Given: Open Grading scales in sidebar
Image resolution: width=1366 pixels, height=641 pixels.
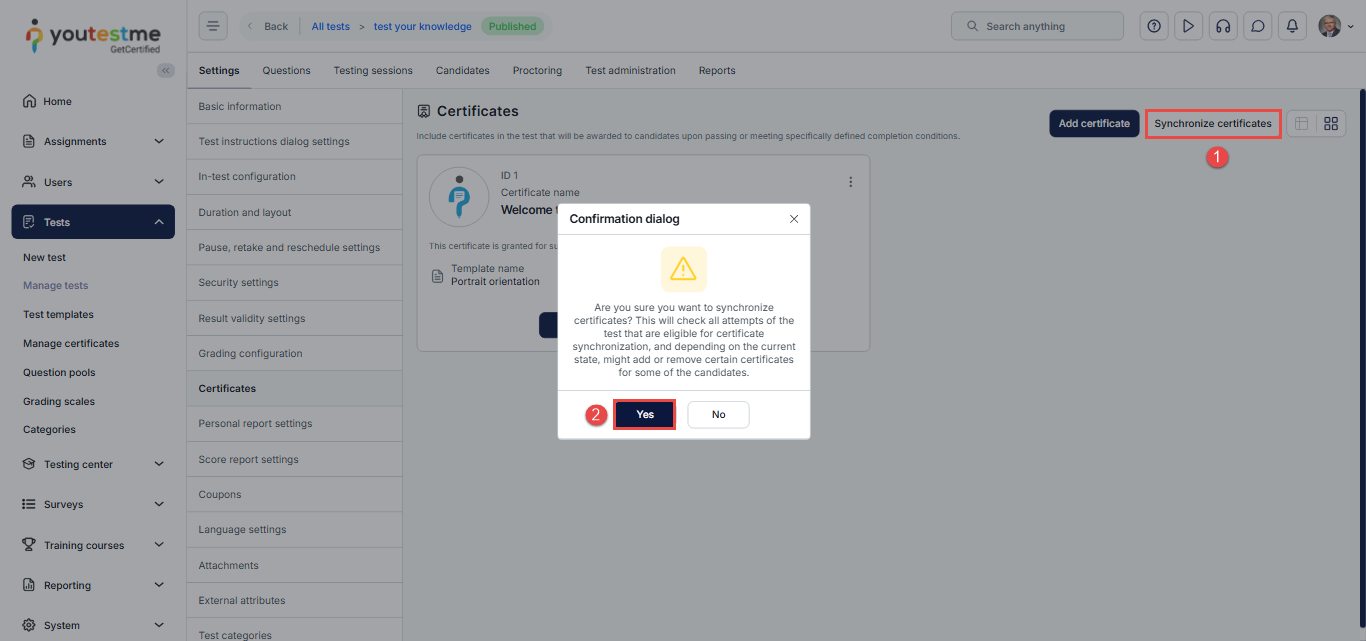Looking at the screenshot, I should coord(59,401).
